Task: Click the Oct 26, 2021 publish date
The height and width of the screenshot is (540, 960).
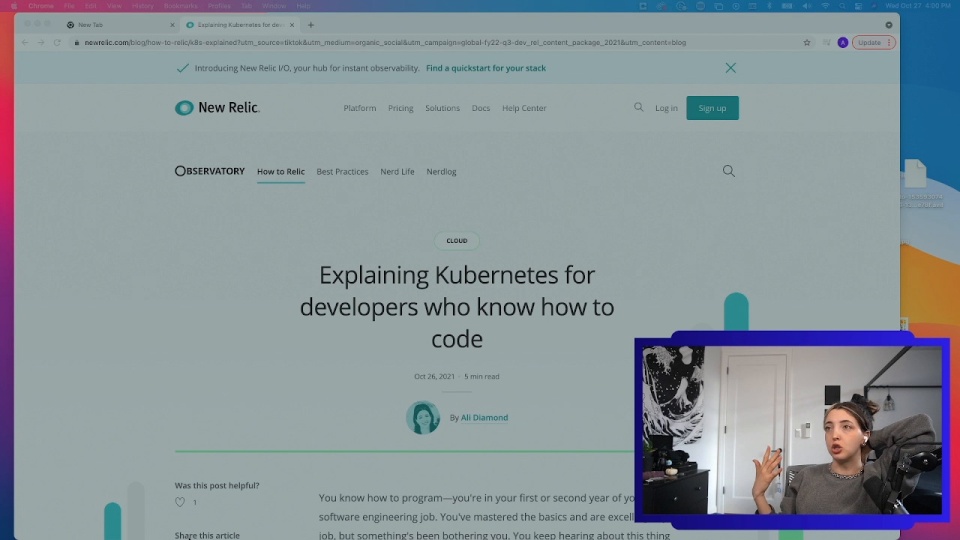Action: pos(434,377)
